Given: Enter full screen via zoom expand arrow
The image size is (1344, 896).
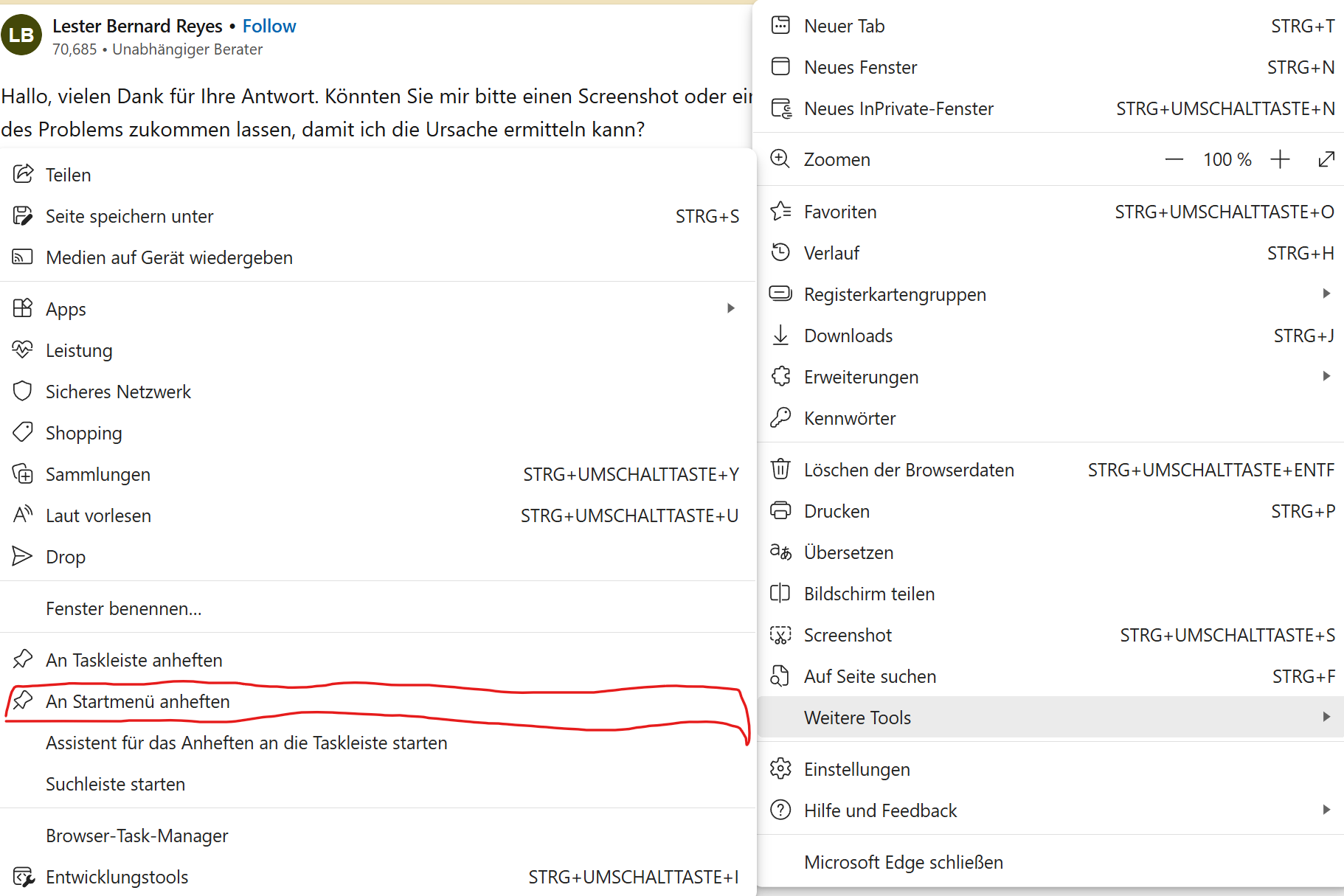Looking at the screenshot, I should (1326, 159).
